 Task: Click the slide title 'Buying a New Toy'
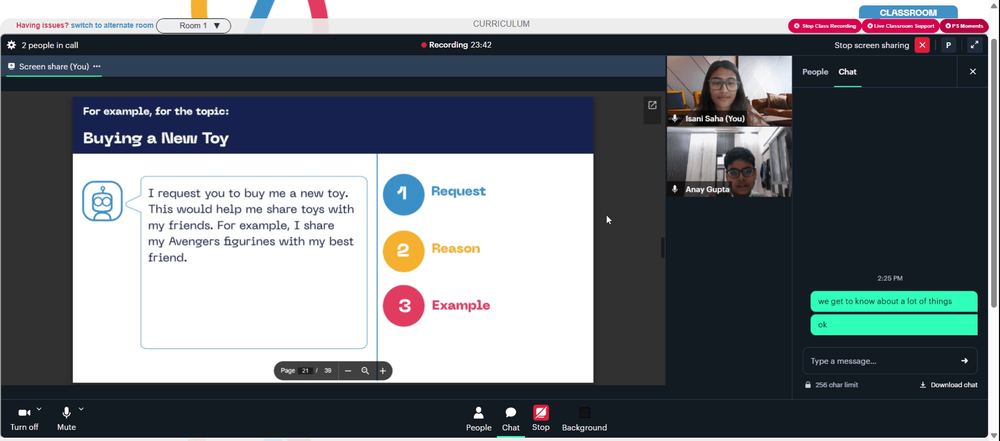coord(156,138)
